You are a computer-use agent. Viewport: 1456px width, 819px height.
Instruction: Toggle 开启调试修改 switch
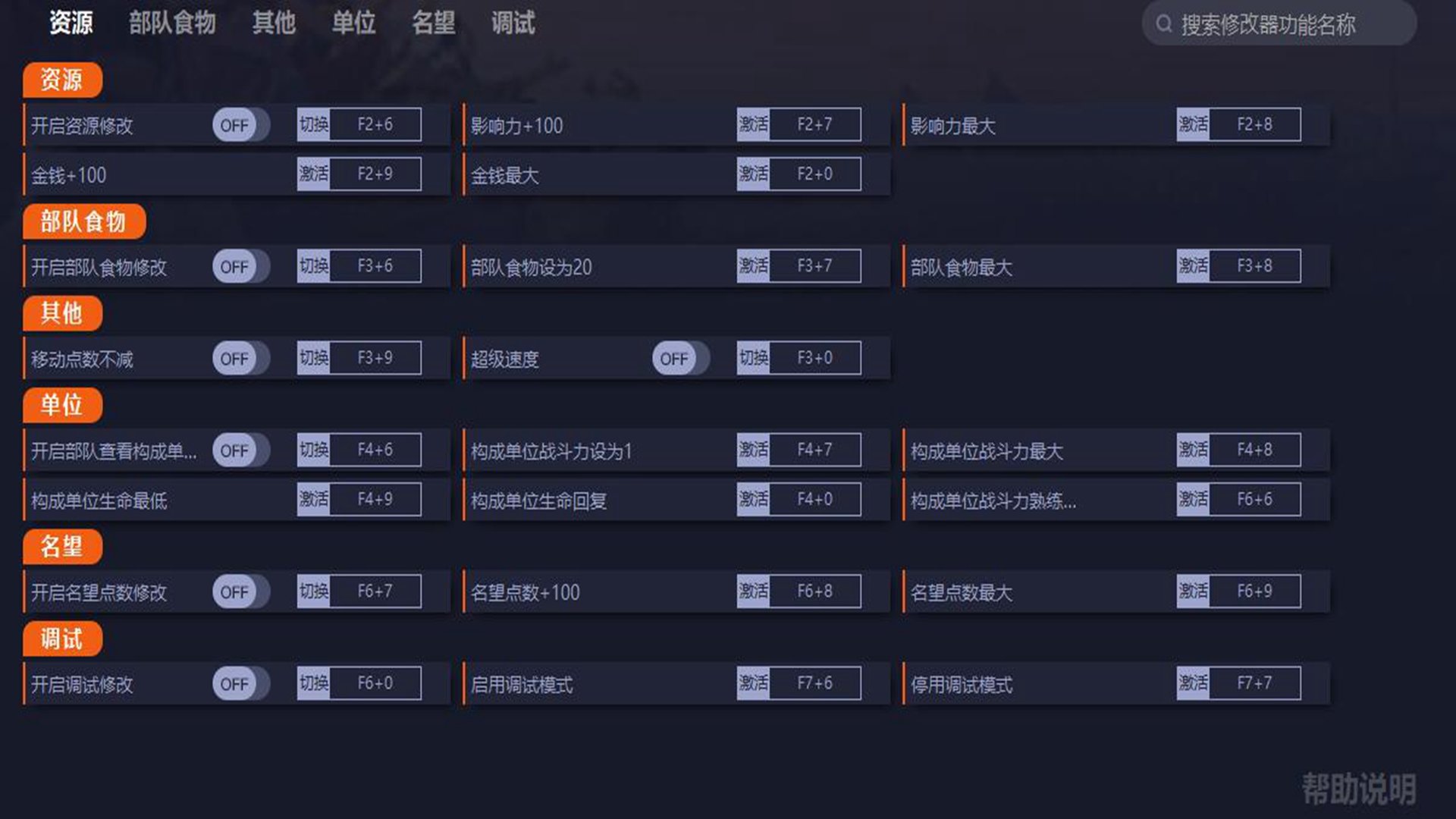coord(240,684)
